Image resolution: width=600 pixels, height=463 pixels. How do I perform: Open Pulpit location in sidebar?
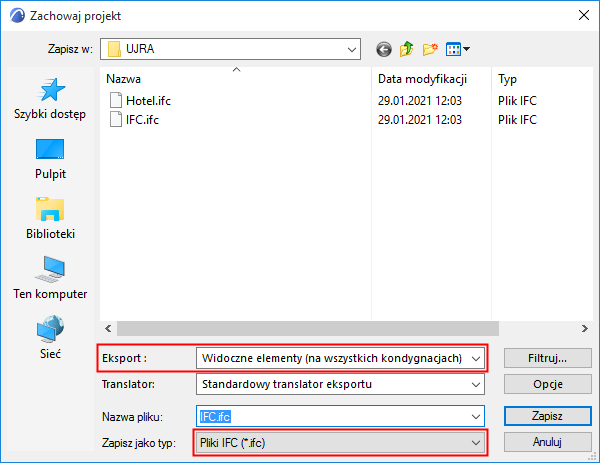pyautogui.click(x=50, y=159)
